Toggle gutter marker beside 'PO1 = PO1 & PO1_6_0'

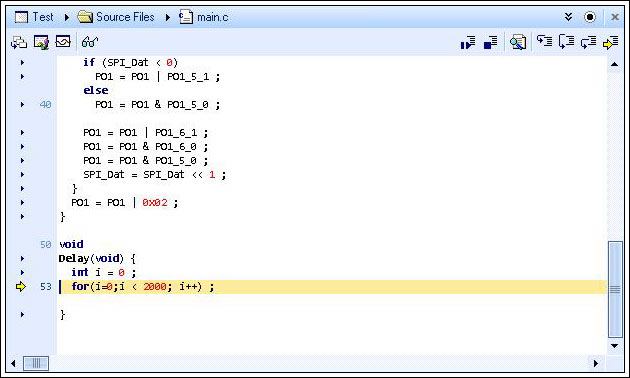coord(22,147)
